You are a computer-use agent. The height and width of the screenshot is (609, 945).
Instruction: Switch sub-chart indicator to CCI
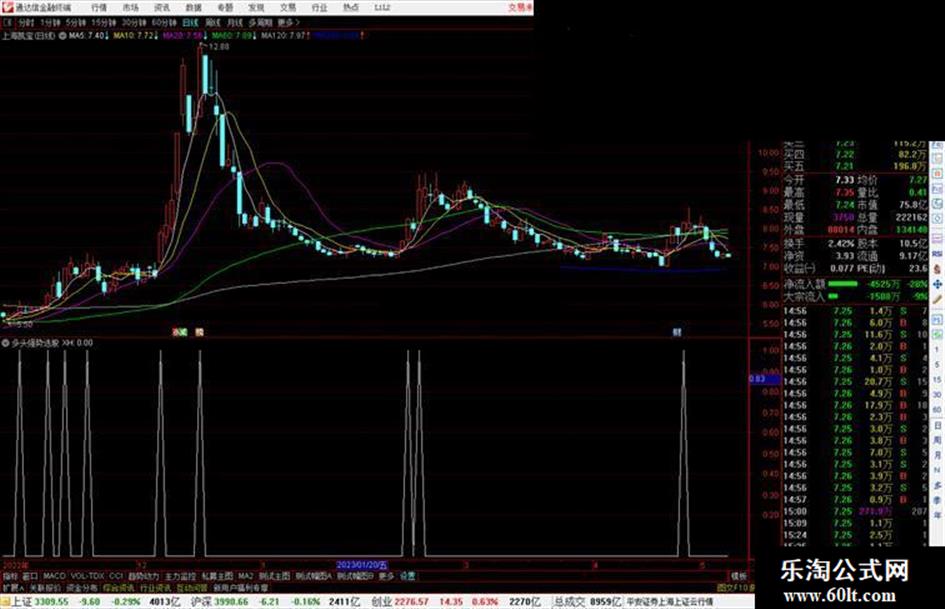click(x=116, y=576)
